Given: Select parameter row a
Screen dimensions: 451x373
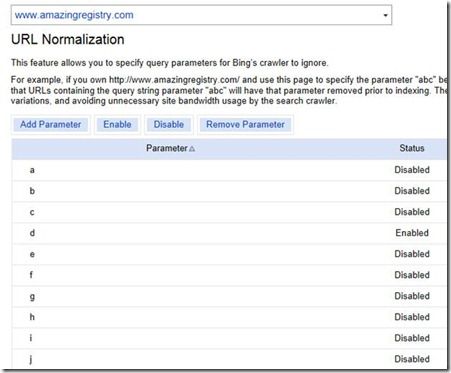Looking at the screenshot, I should tap(229, 170).
